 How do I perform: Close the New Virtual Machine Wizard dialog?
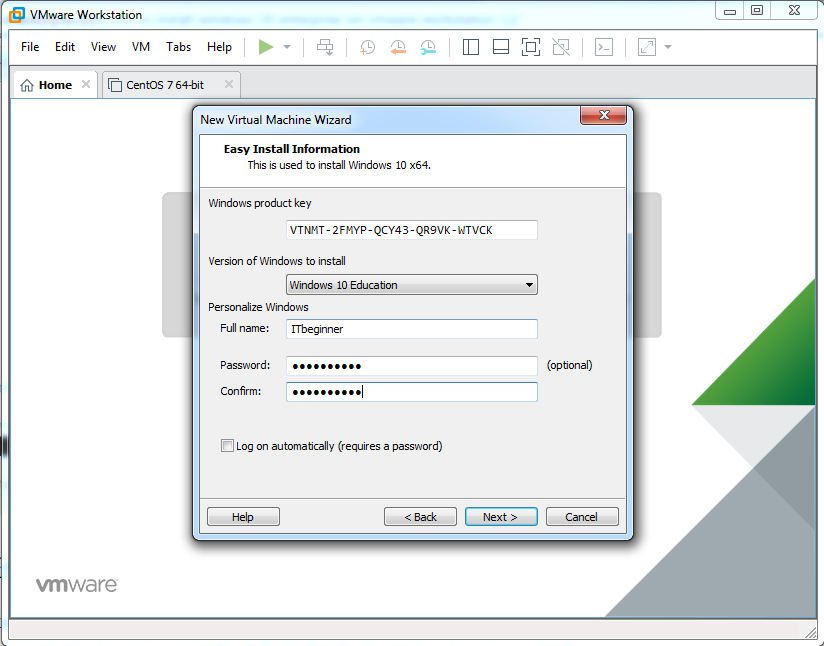[x=604, y=115]
